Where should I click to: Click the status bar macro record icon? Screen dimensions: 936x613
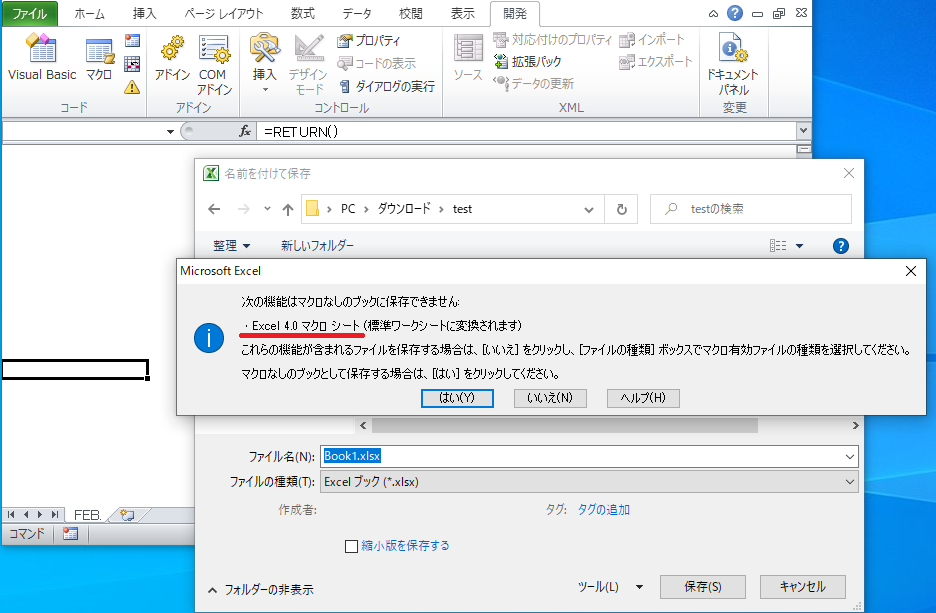[70, 534]
